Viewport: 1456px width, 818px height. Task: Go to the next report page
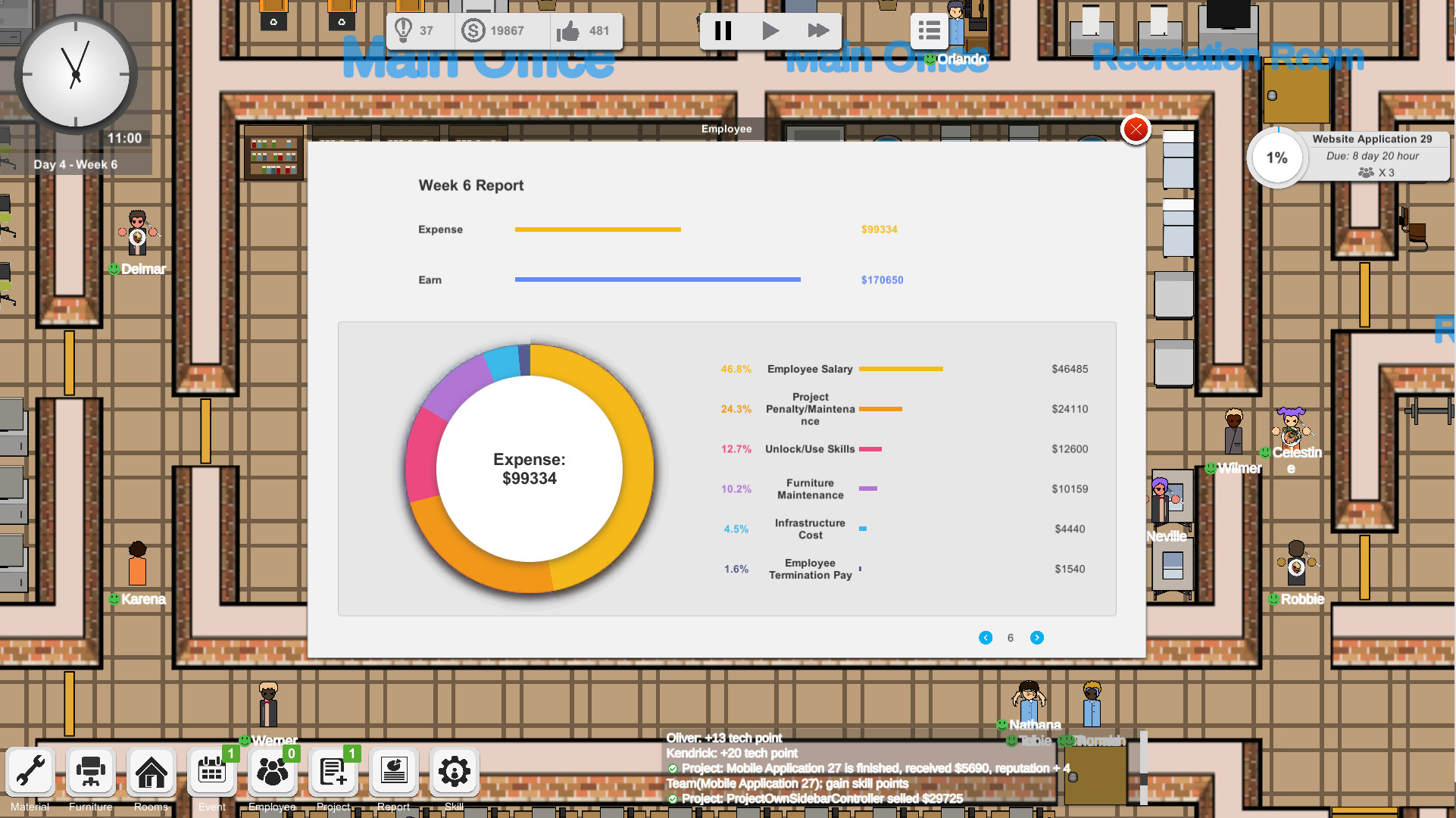(1037, 638)
